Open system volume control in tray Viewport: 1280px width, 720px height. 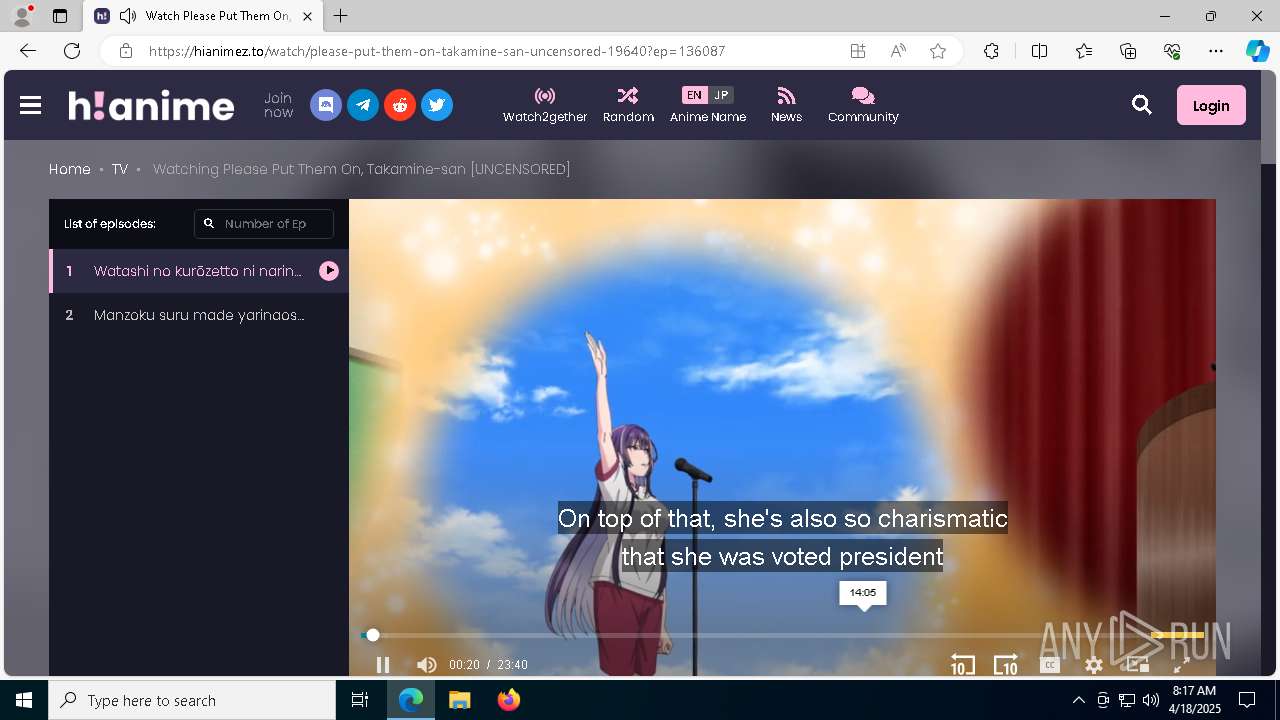1150,700
